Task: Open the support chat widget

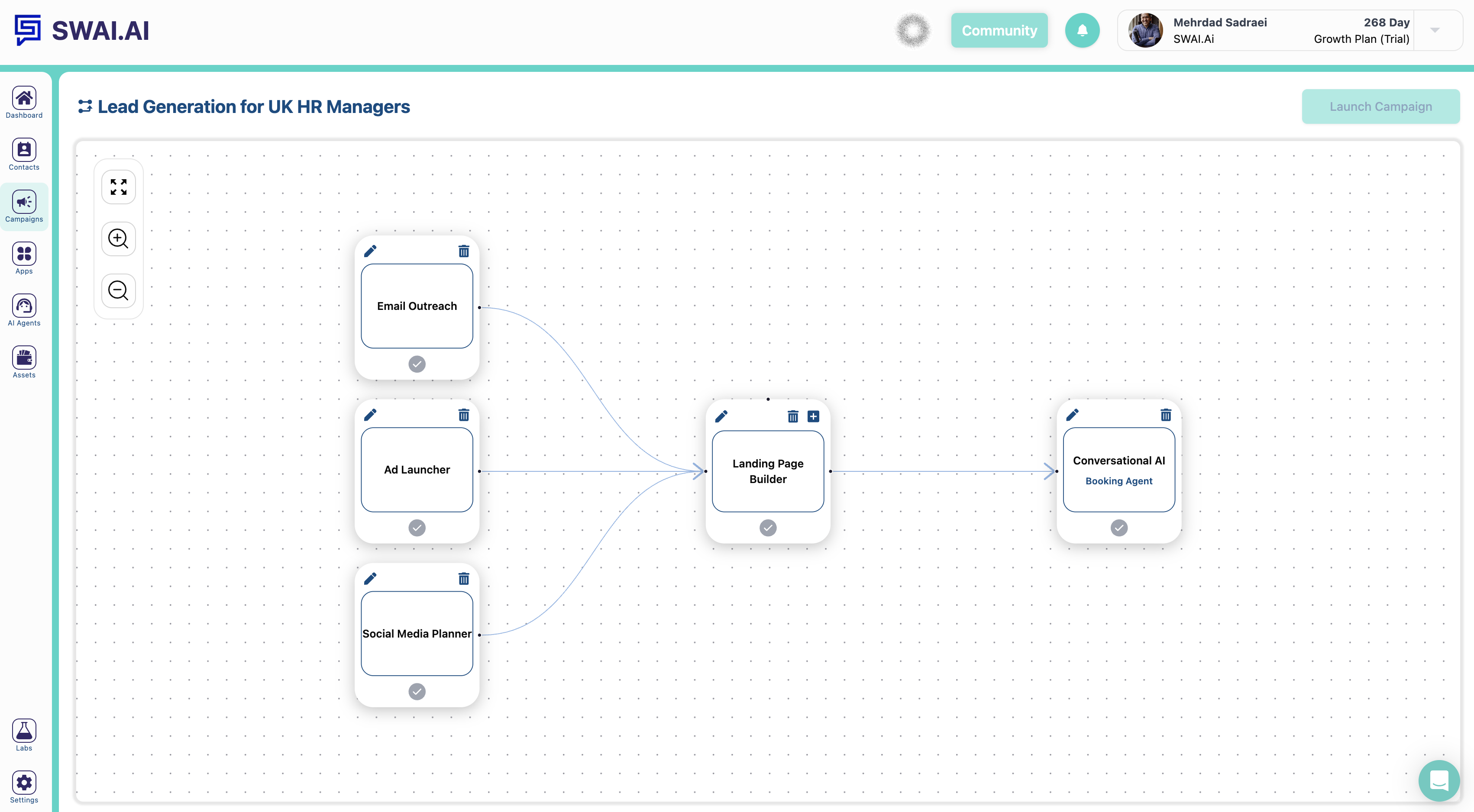Action: click(x=1440, y=780)
